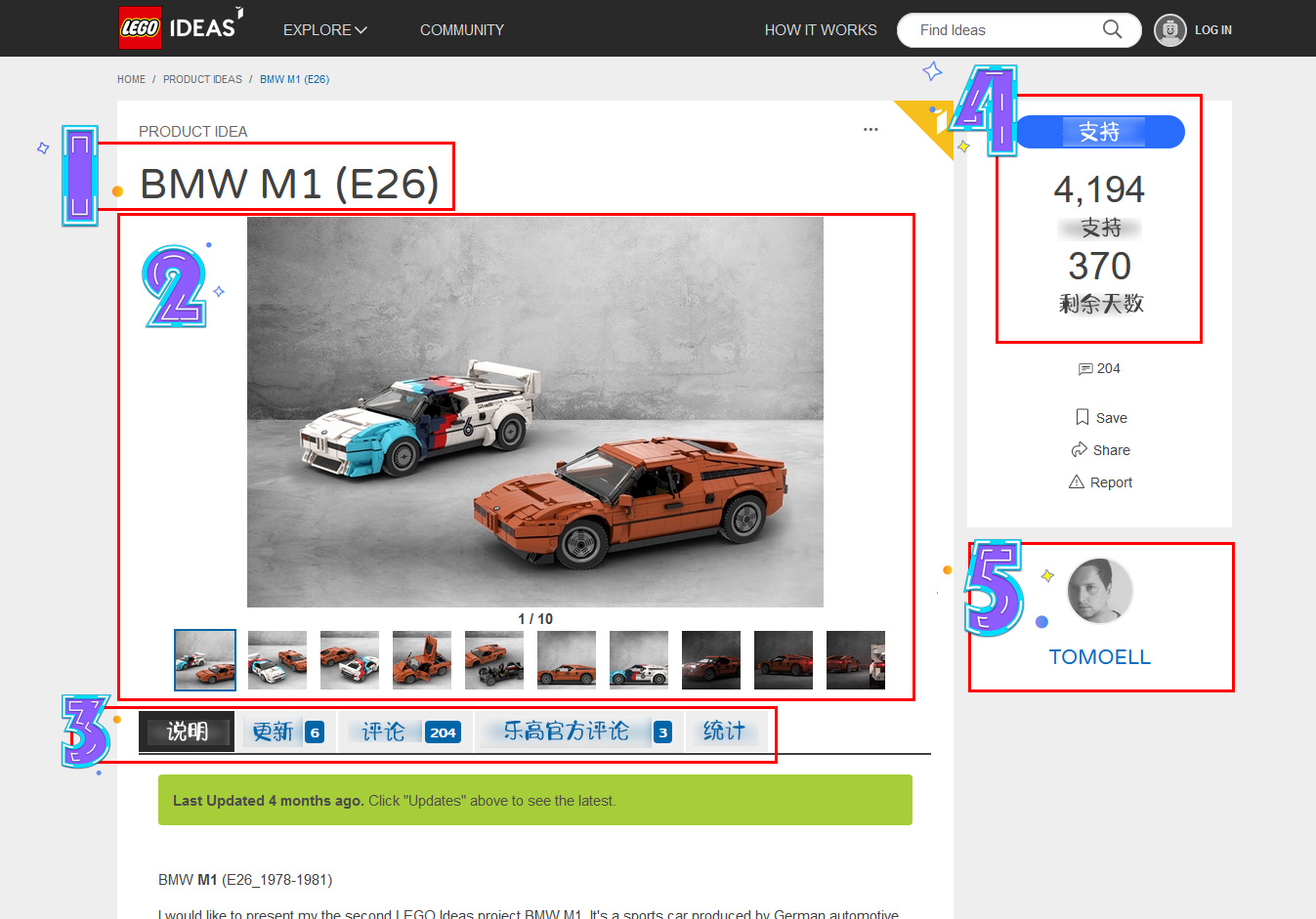
Task: Open the 统计 statistics tab
Action: (x=725, y=731)
